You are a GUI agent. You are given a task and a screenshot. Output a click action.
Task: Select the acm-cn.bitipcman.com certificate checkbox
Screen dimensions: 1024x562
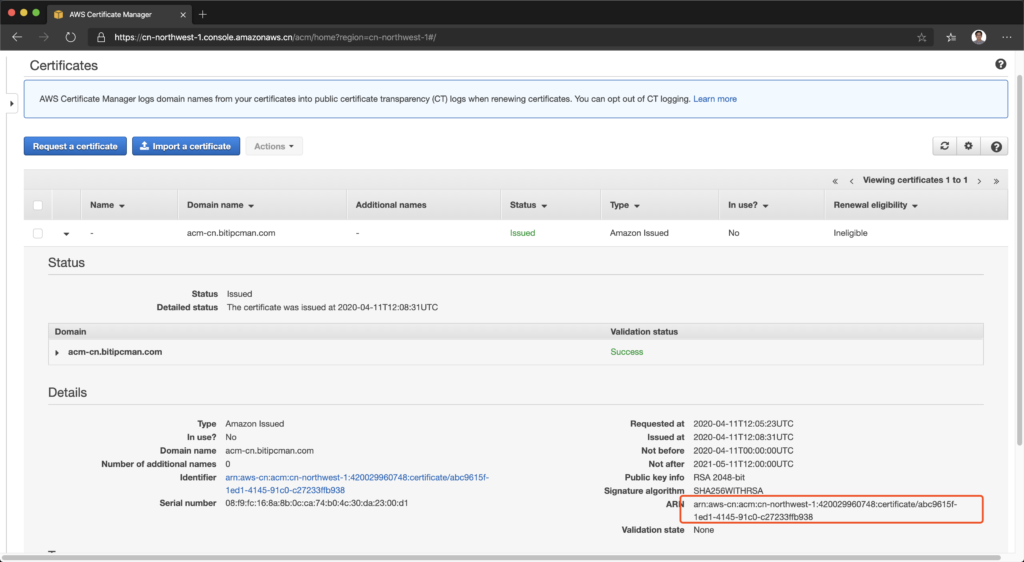coord(38,233)
